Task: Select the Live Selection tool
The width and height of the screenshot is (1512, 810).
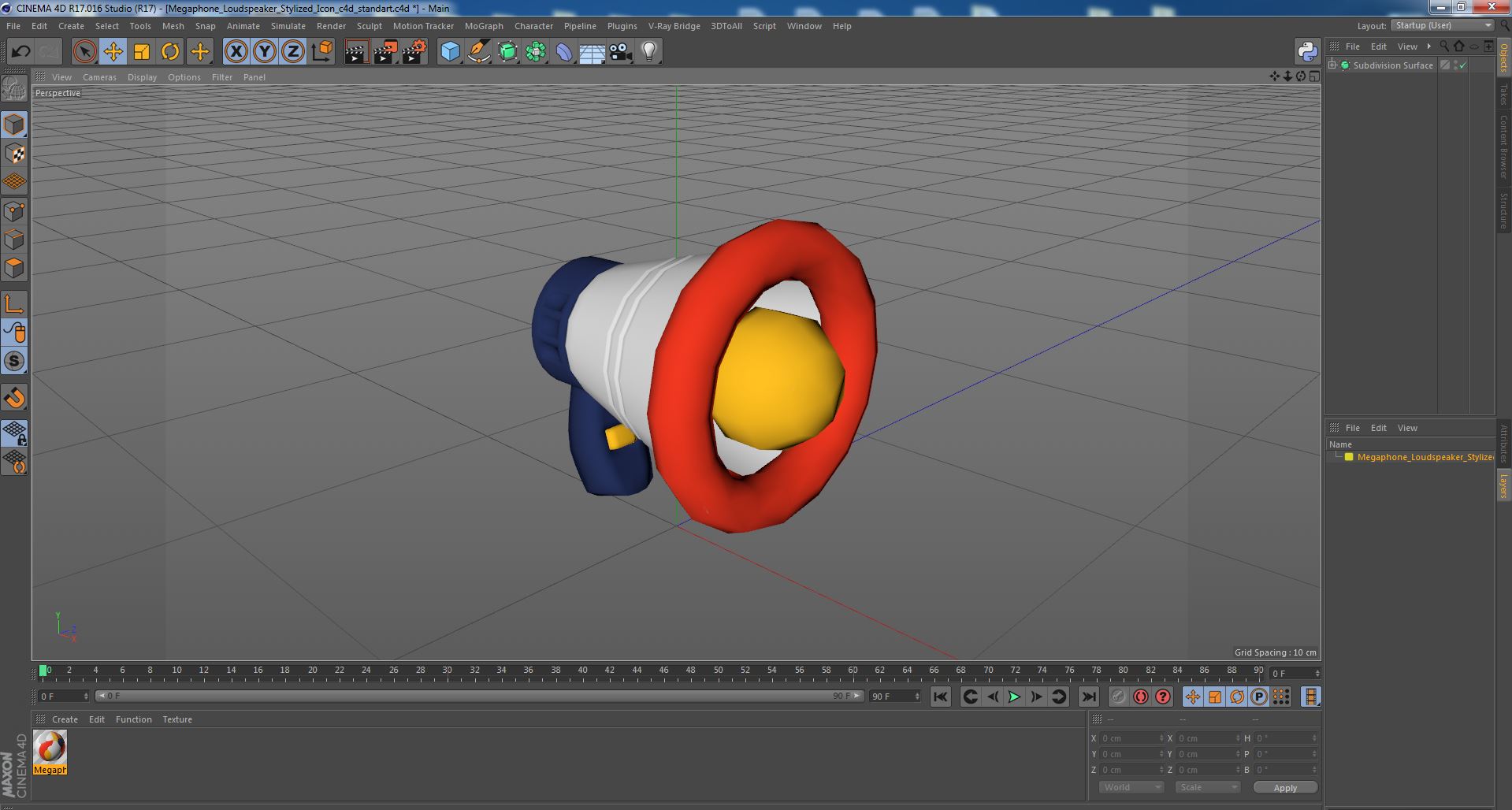Action: click(84, 52)
